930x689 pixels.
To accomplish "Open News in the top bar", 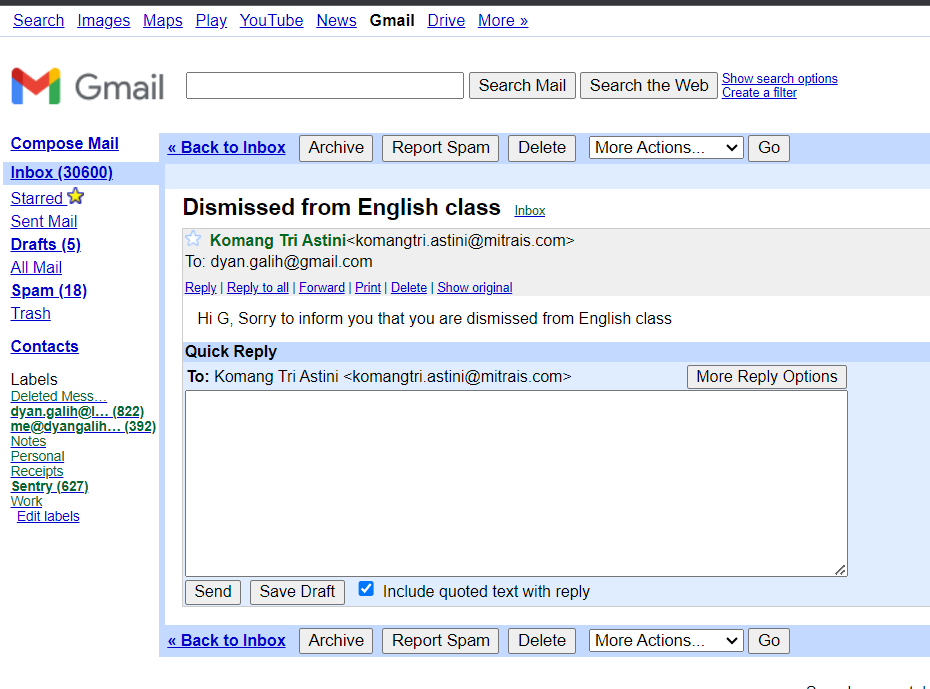I will [336, 21].
